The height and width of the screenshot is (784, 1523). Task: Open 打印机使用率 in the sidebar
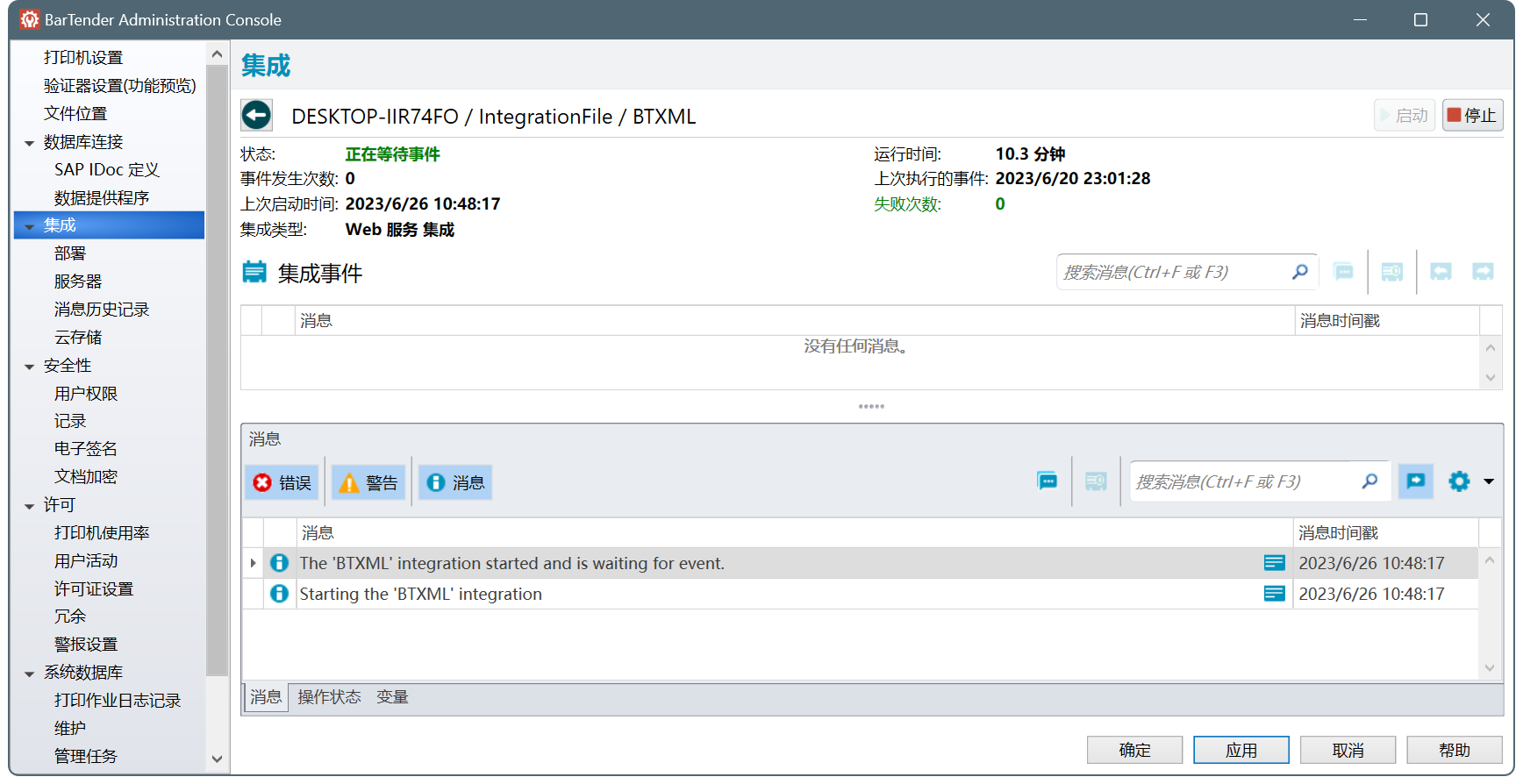pos(102,533)
